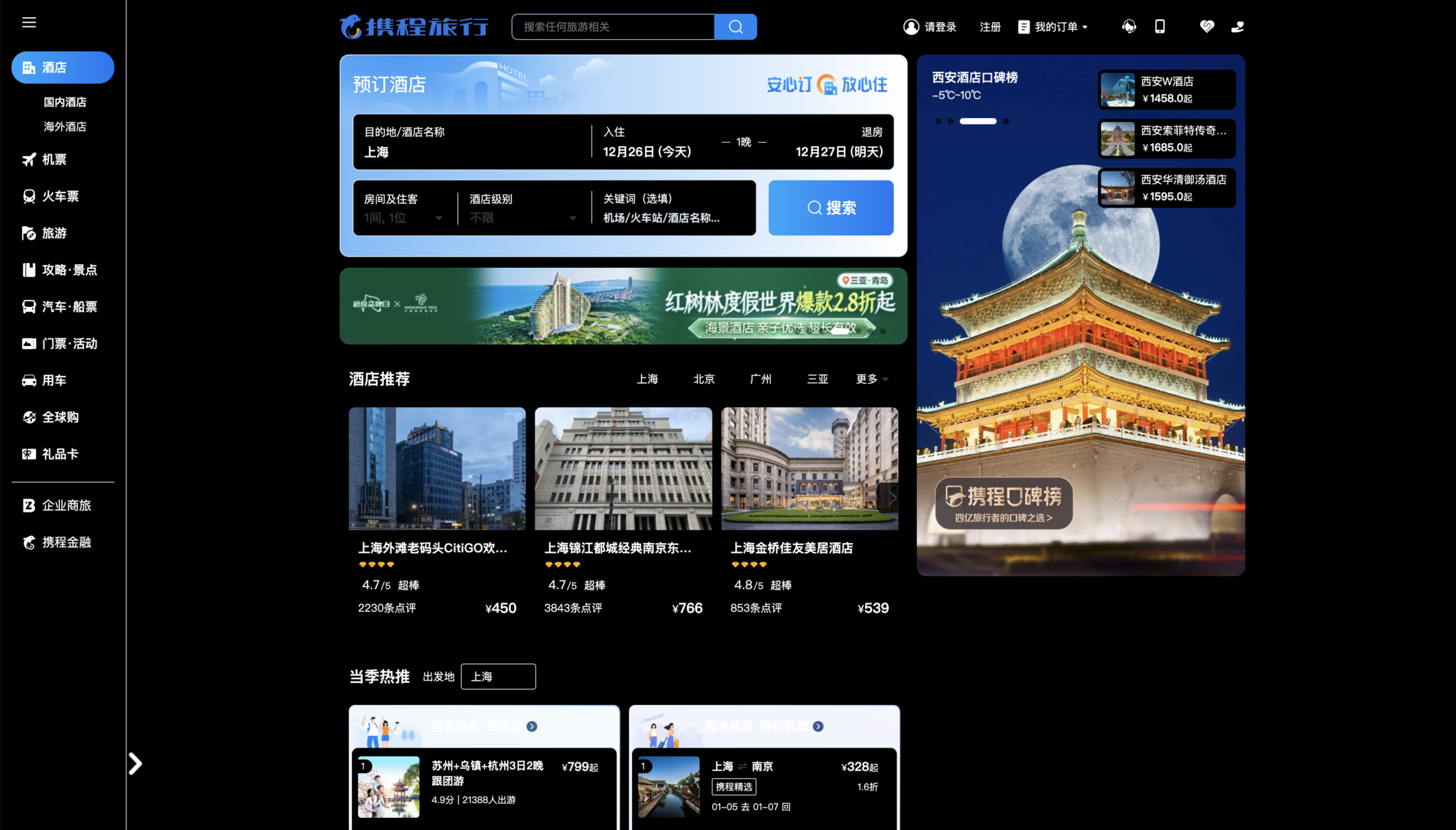
Task: Open the hamburger menu at top left
Action: [x=29, y=22]
